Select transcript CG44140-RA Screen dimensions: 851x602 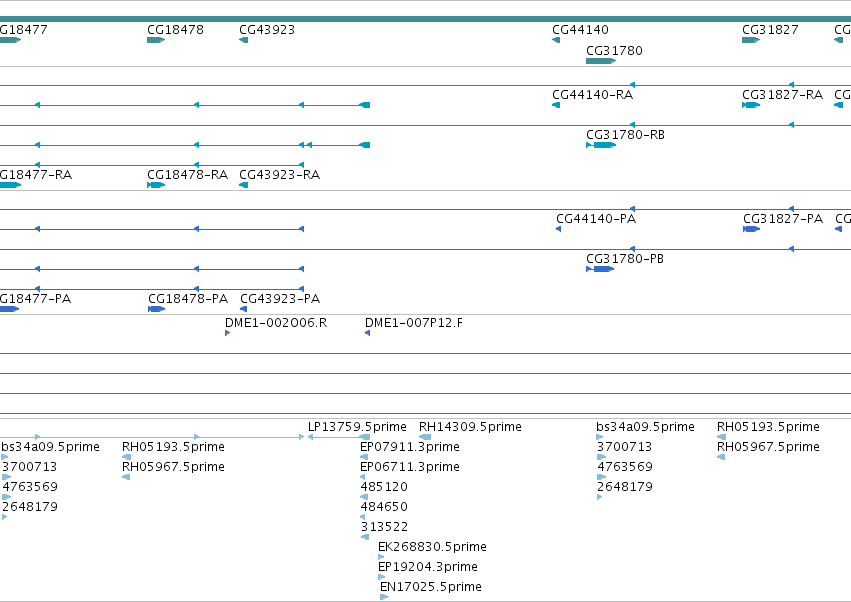point(556,105)
